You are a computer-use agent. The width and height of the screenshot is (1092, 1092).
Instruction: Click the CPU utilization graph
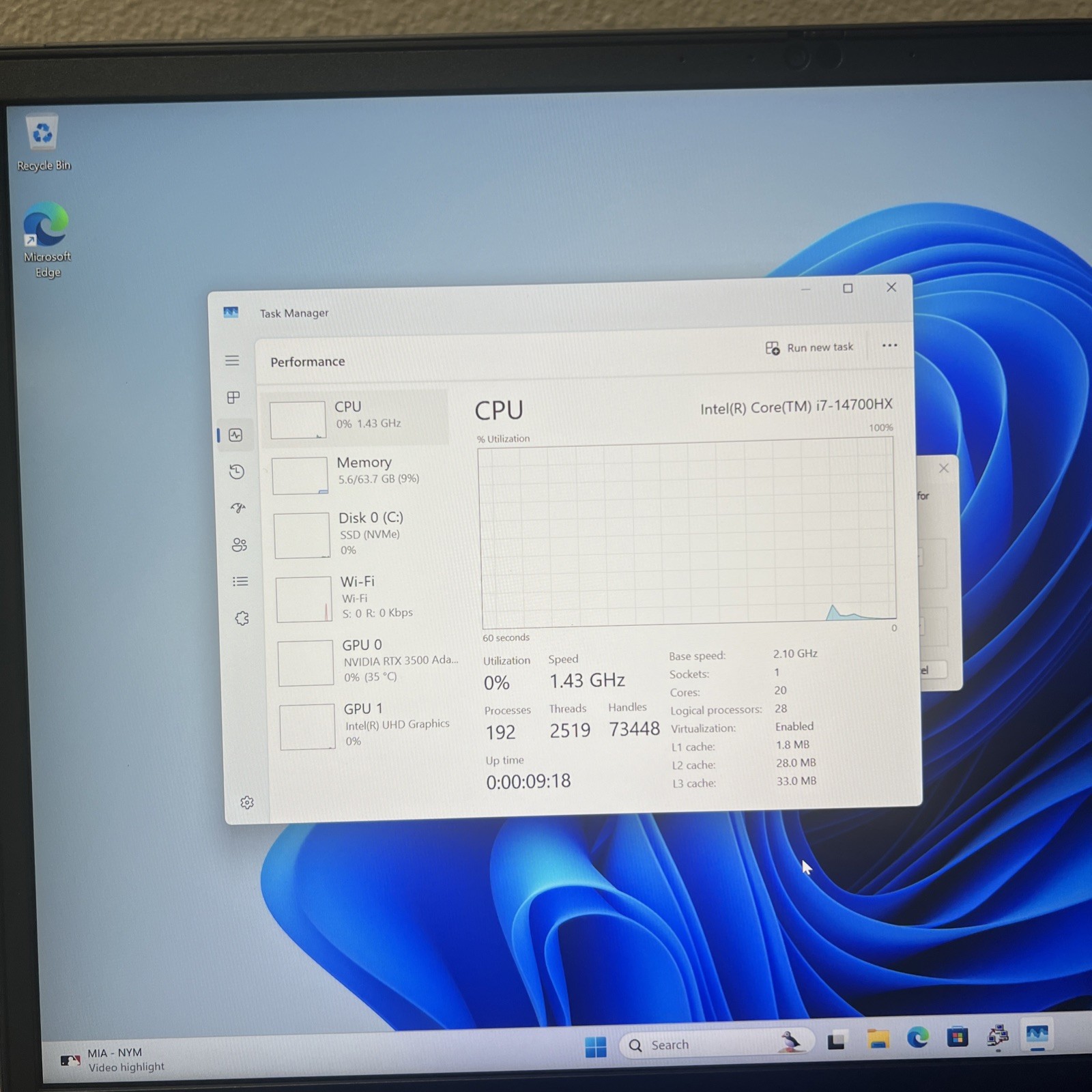click(x=687, y=532)
